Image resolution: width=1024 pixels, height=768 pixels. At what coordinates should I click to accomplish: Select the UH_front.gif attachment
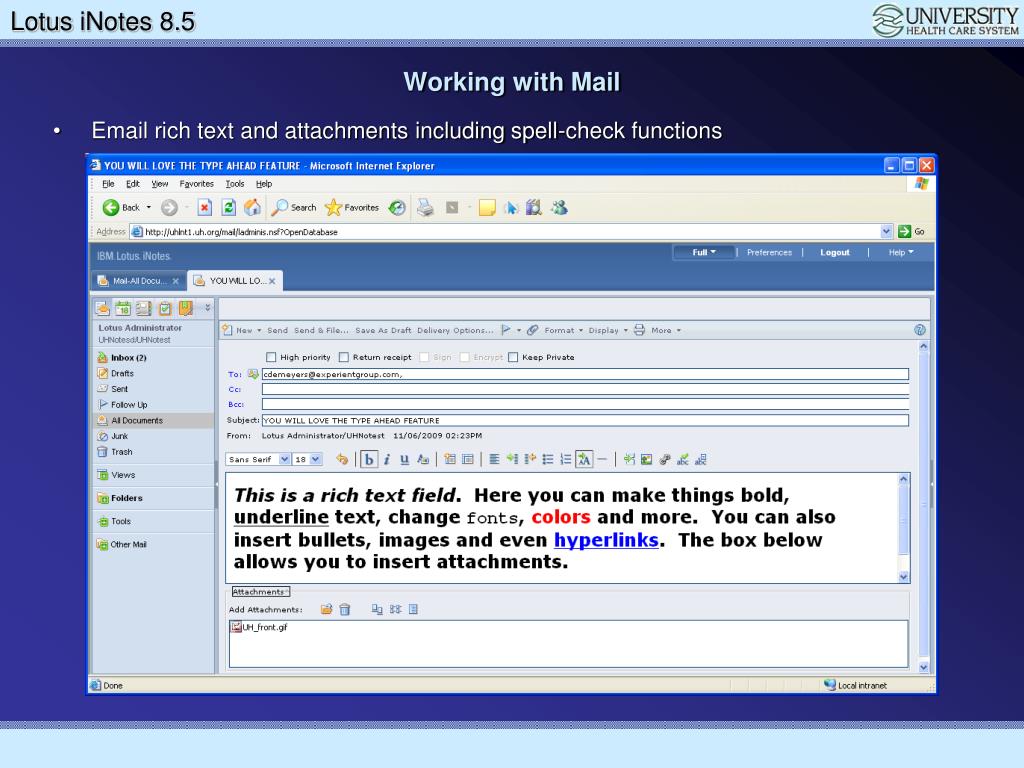[259, 627]
